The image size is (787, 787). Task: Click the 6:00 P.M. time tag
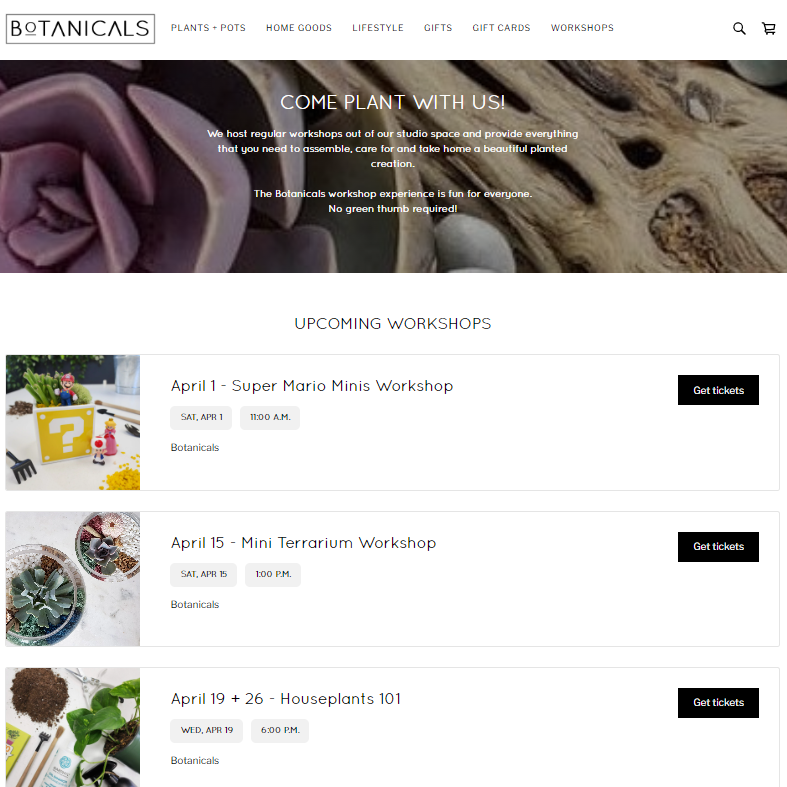coord(280,731)
